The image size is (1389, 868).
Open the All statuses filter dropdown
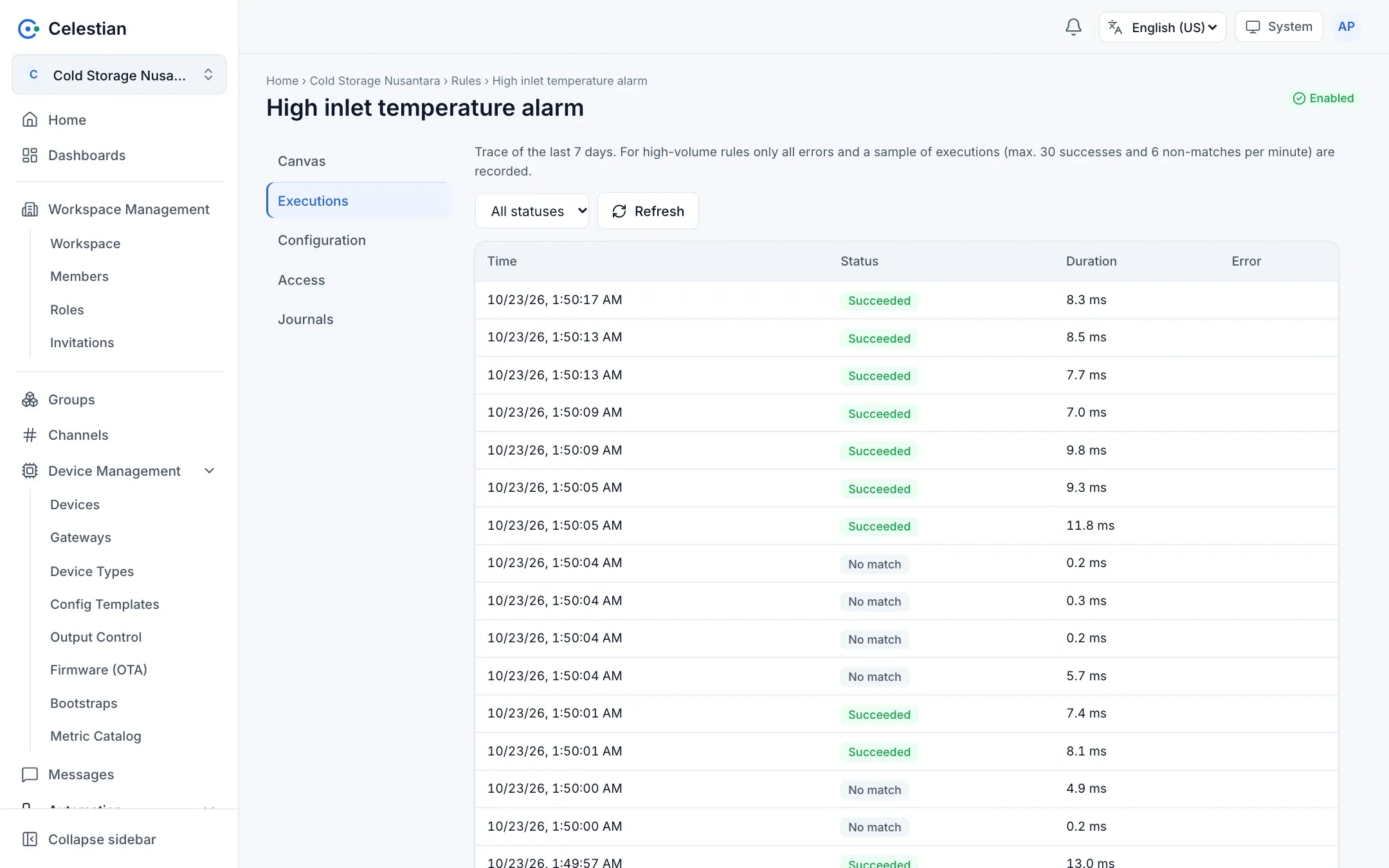(532, 211)
